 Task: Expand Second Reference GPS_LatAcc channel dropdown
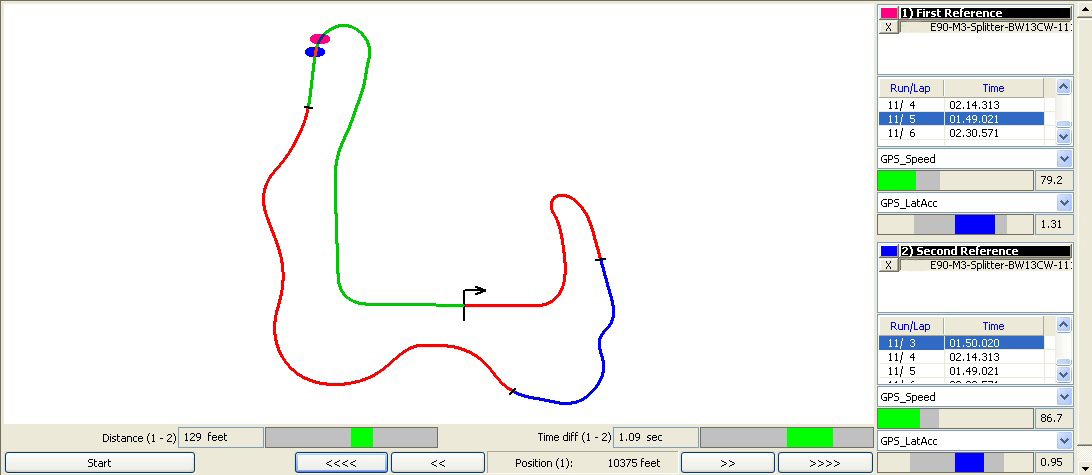pos(1064,441)
